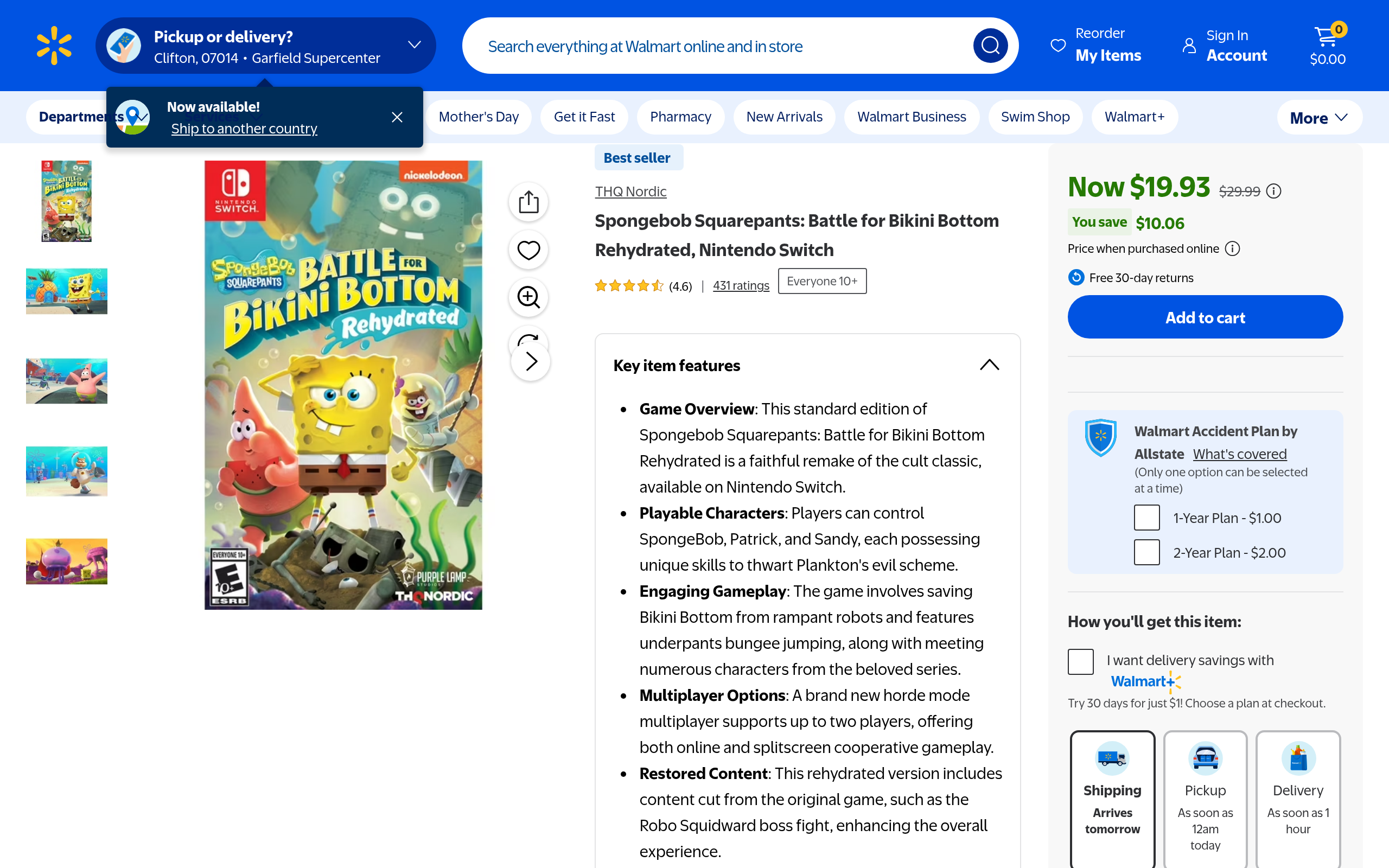Share this product using share icon

(528, 202)
